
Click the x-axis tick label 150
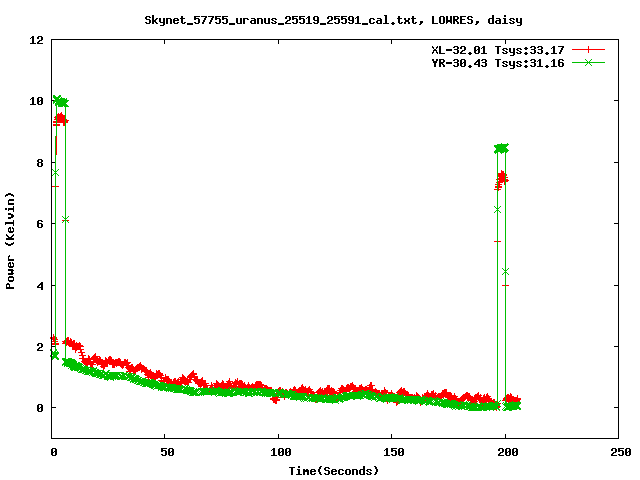click(x=394, y=452)
